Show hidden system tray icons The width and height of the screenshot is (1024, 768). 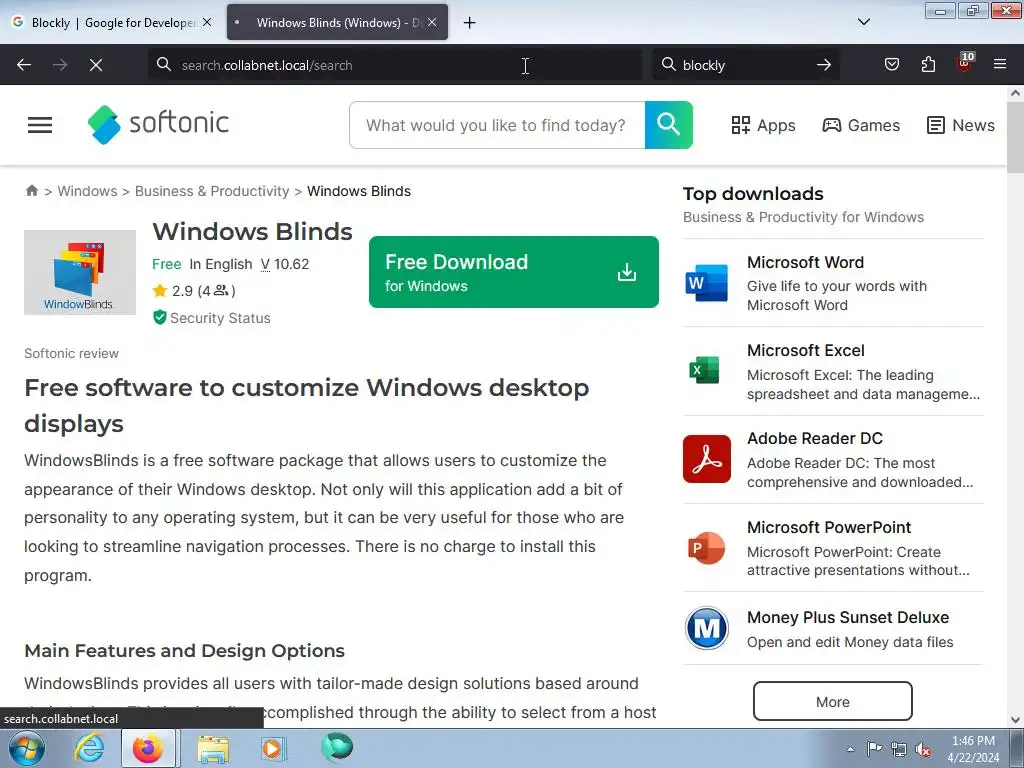coord(850,749)
